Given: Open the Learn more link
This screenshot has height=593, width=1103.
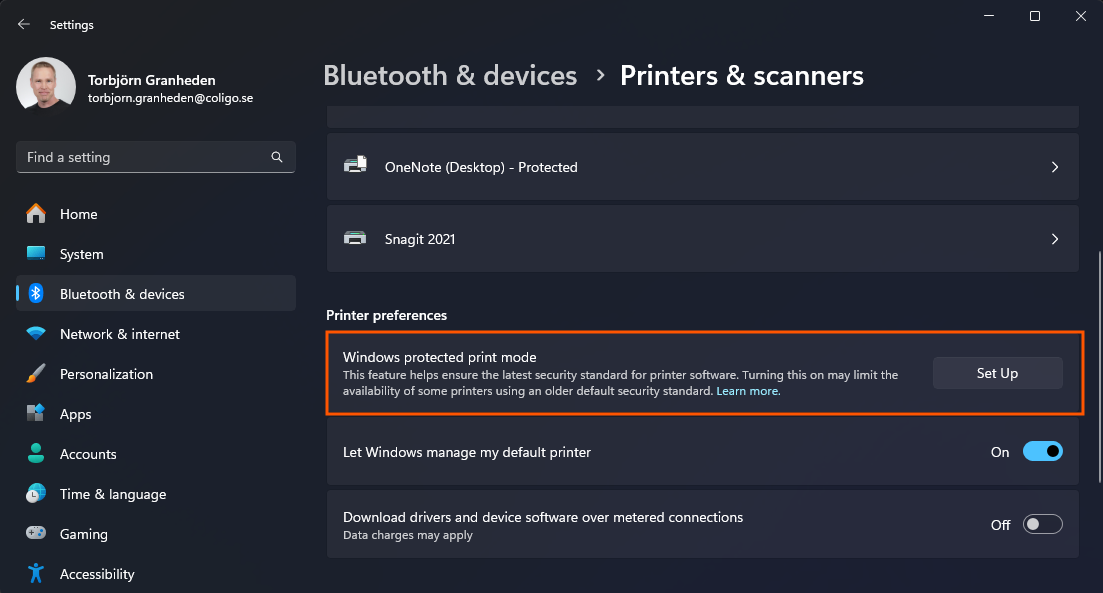Looking at the screenshot, I should (747, 390).
